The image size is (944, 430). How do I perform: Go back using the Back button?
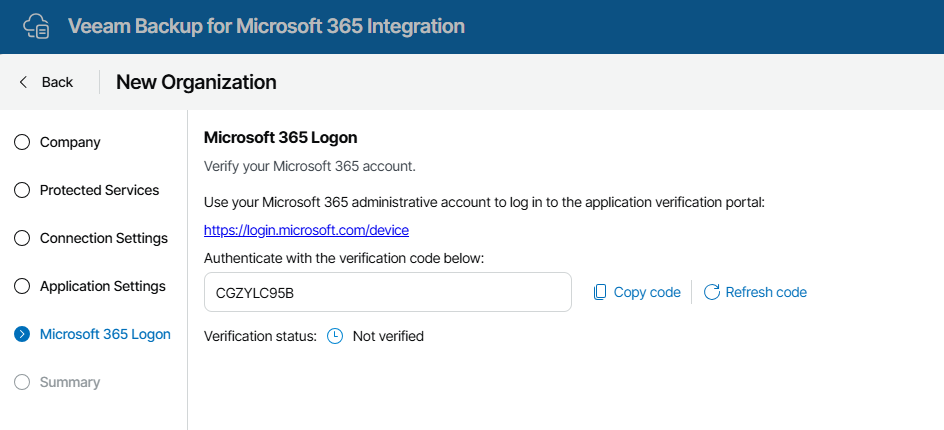coord(46,82)
